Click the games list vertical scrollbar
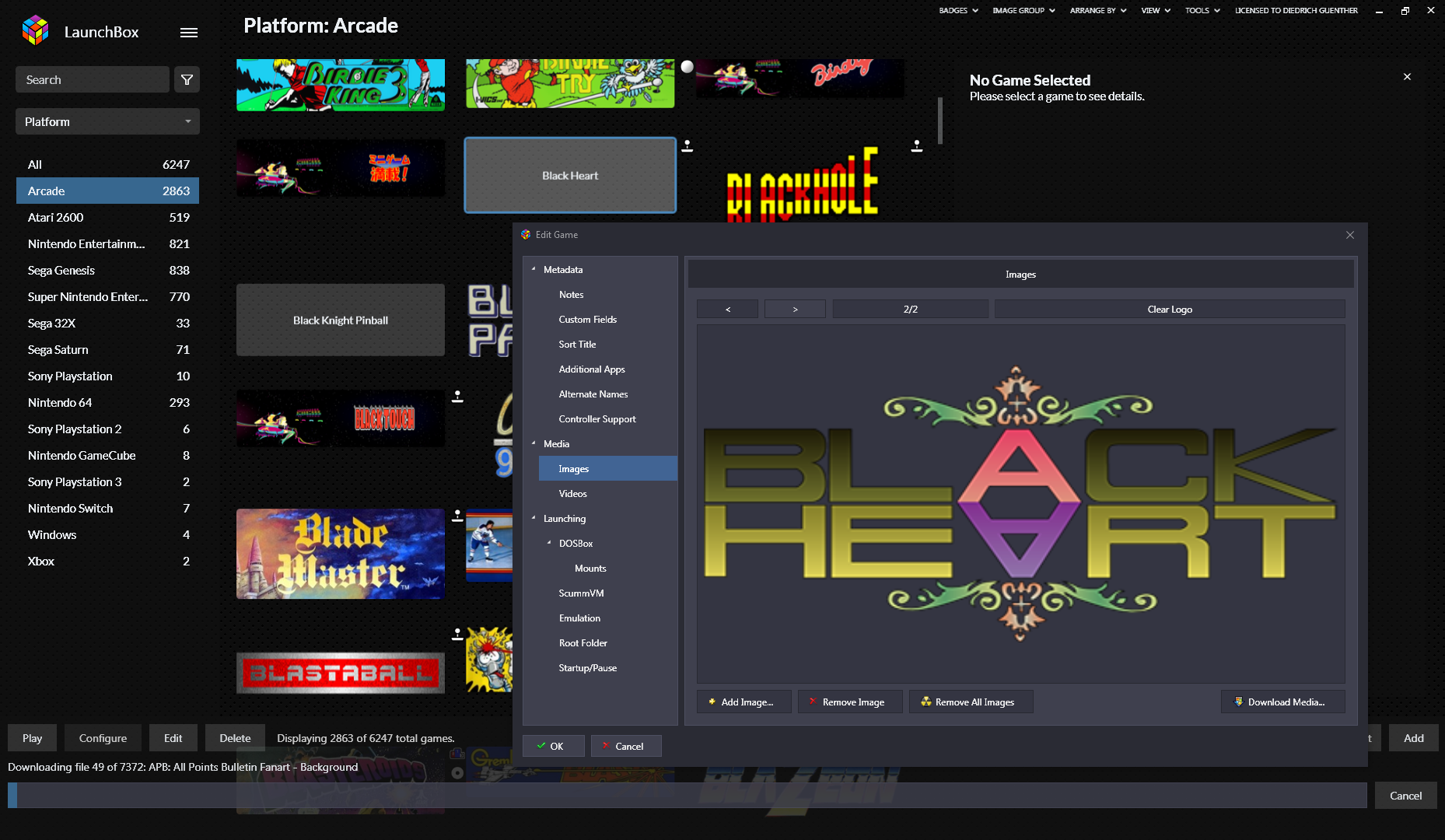Viewport: 1445px width, 840px height. (x=939, y=121)
